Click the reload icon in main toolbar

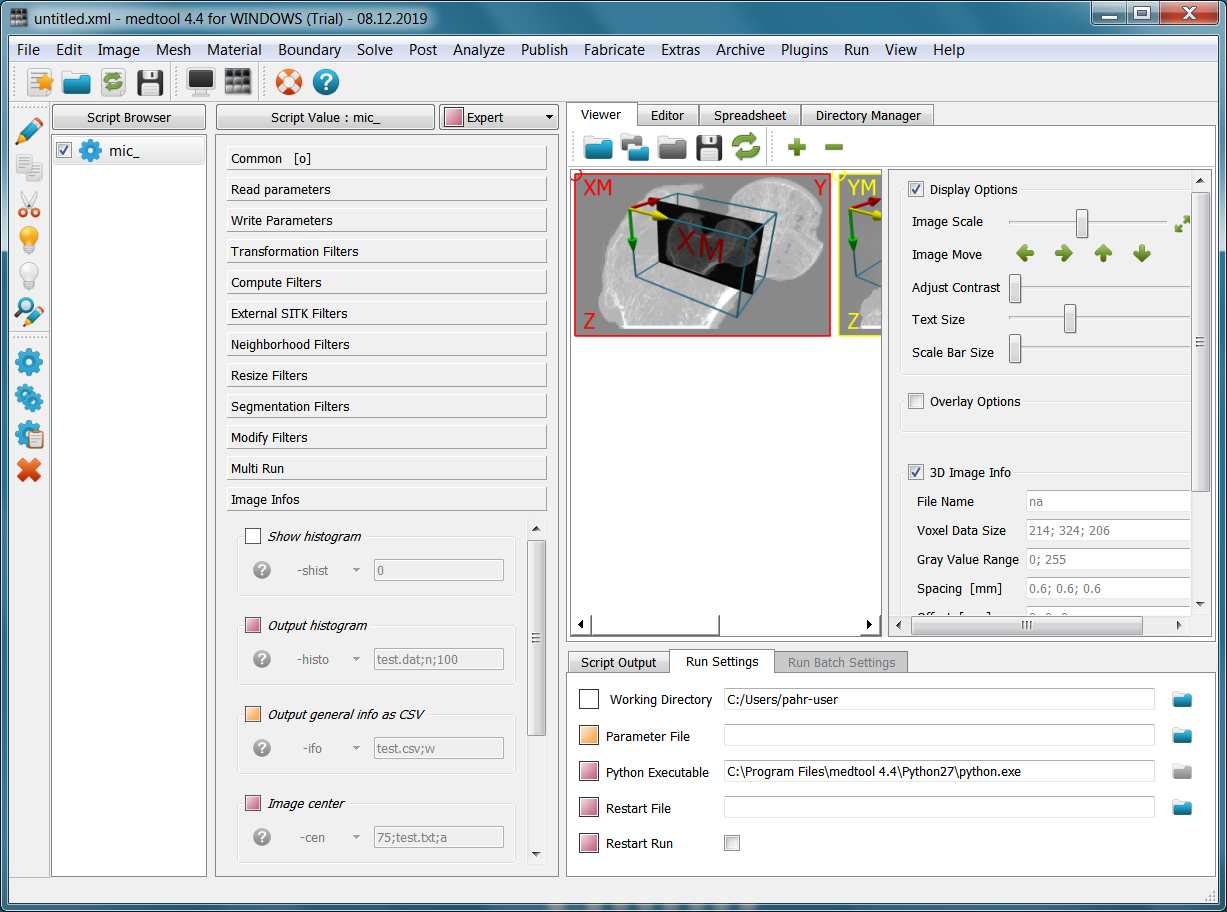(x=113, y=82)
